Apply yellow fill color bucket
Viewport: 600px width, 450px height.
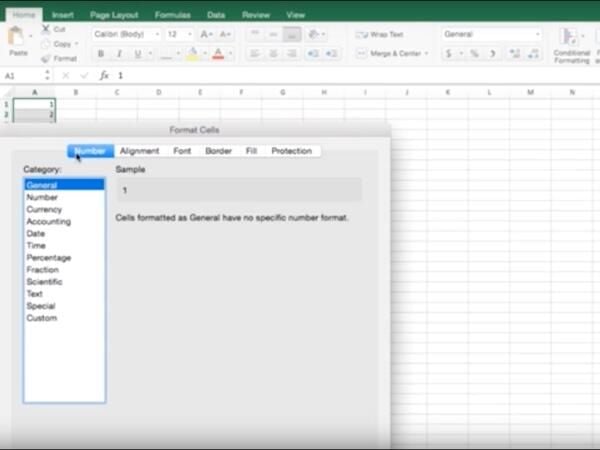point(193,54)
